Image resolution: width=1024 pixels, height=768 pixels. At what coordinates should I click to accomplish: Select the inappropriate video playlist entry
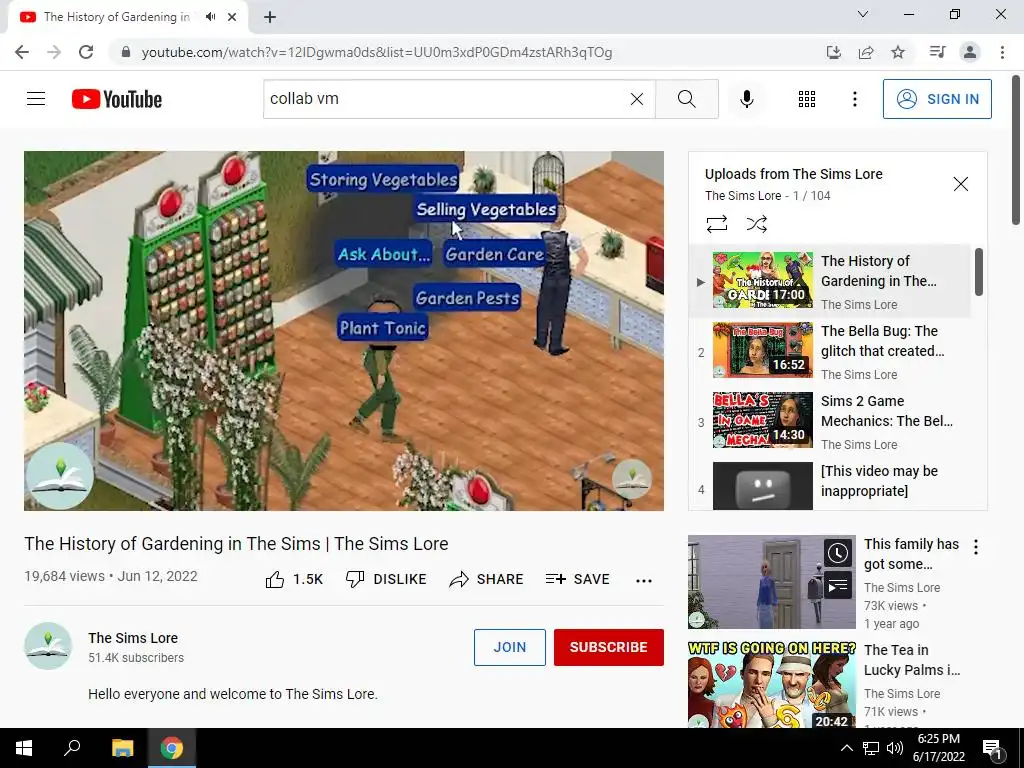point(829,486)
